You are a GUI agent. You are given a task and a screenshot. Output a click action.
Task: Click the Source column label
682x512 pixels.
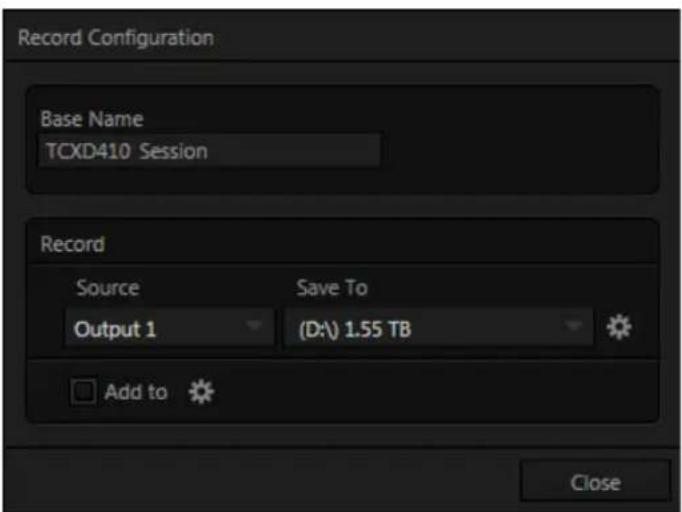[x=107, y=288]
